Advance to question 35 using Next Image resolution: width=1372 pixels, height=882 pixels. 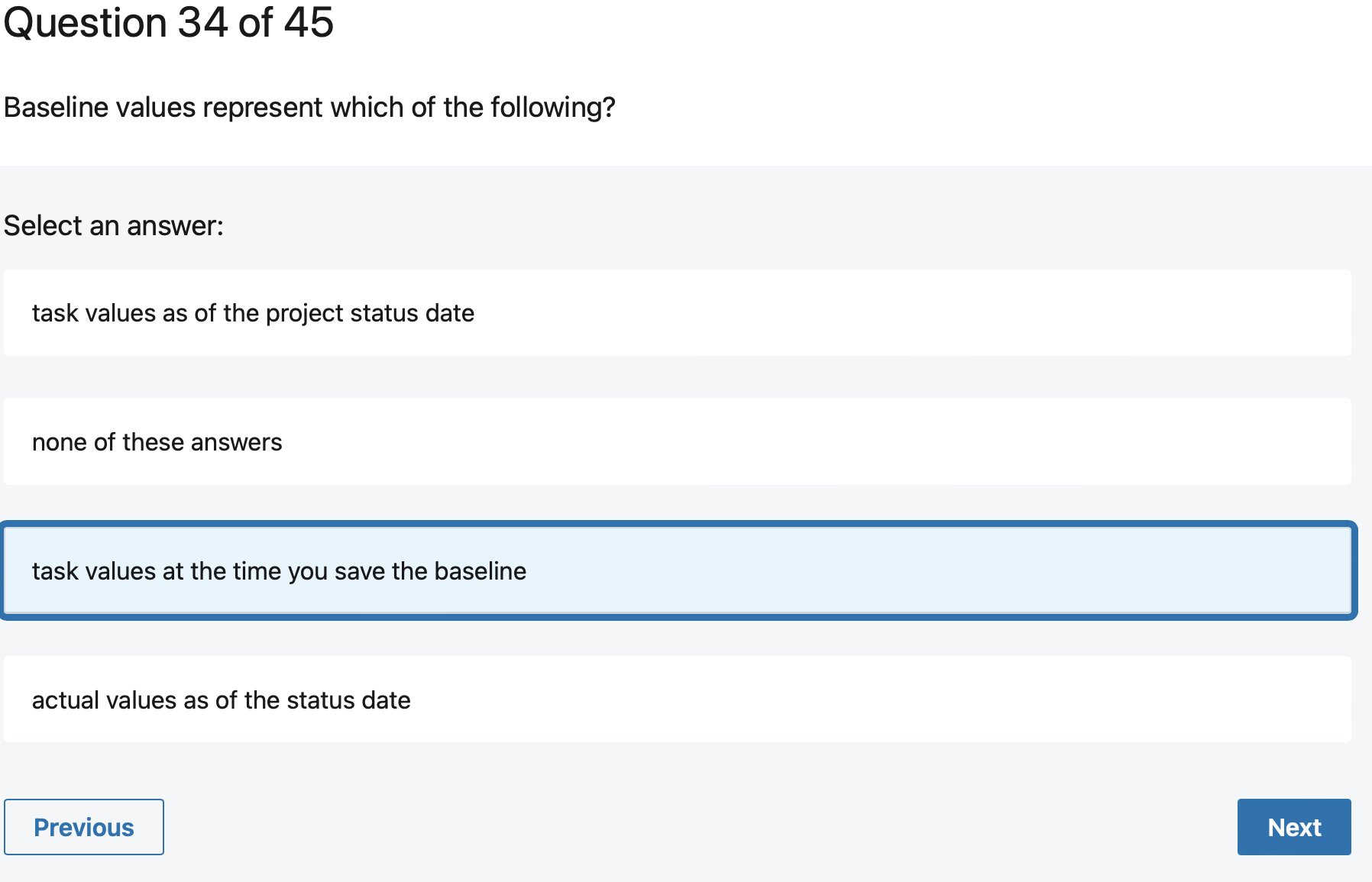1293,827
